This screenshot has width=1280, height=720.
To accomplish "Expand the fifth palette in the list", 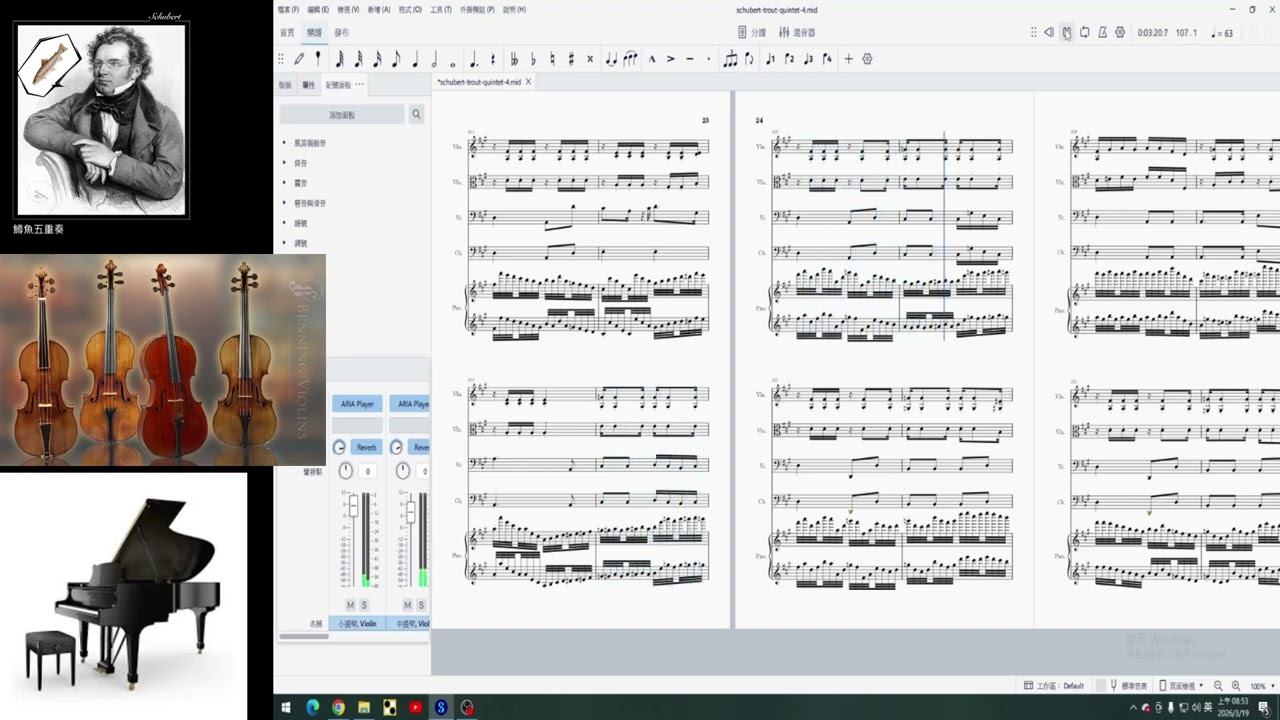I will (284, 223).
